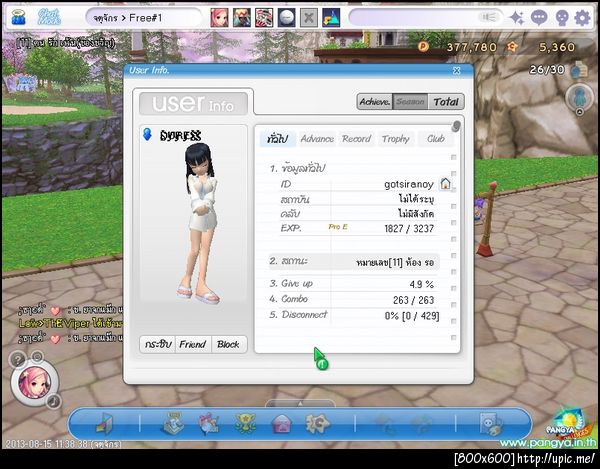Open the trophy icon in bottom bar
Image resolution: width=600 pixels, height=469 pixels.
(245, 423)
